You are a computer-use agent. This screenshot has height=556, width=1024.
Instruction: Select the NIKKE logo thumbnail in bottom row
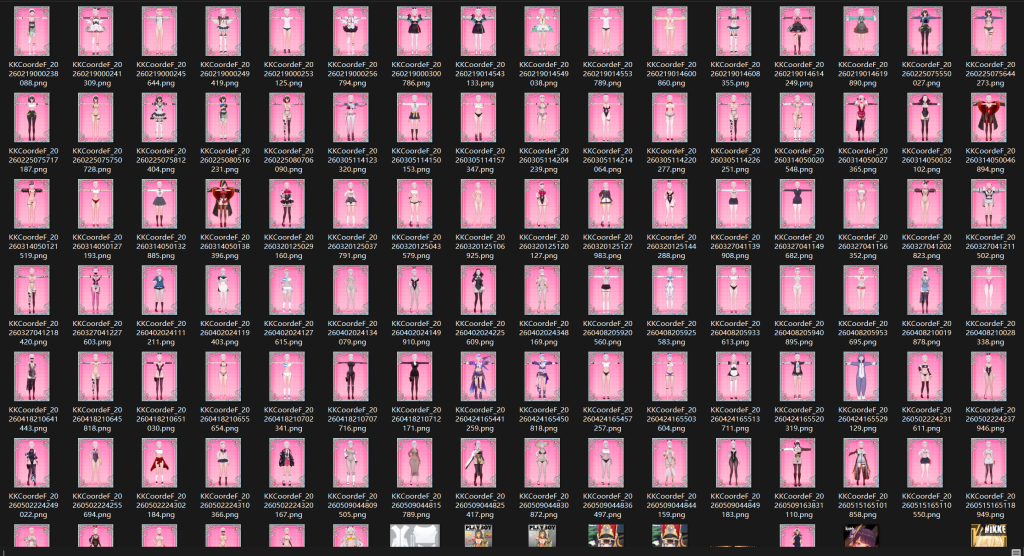click(989, 536)
